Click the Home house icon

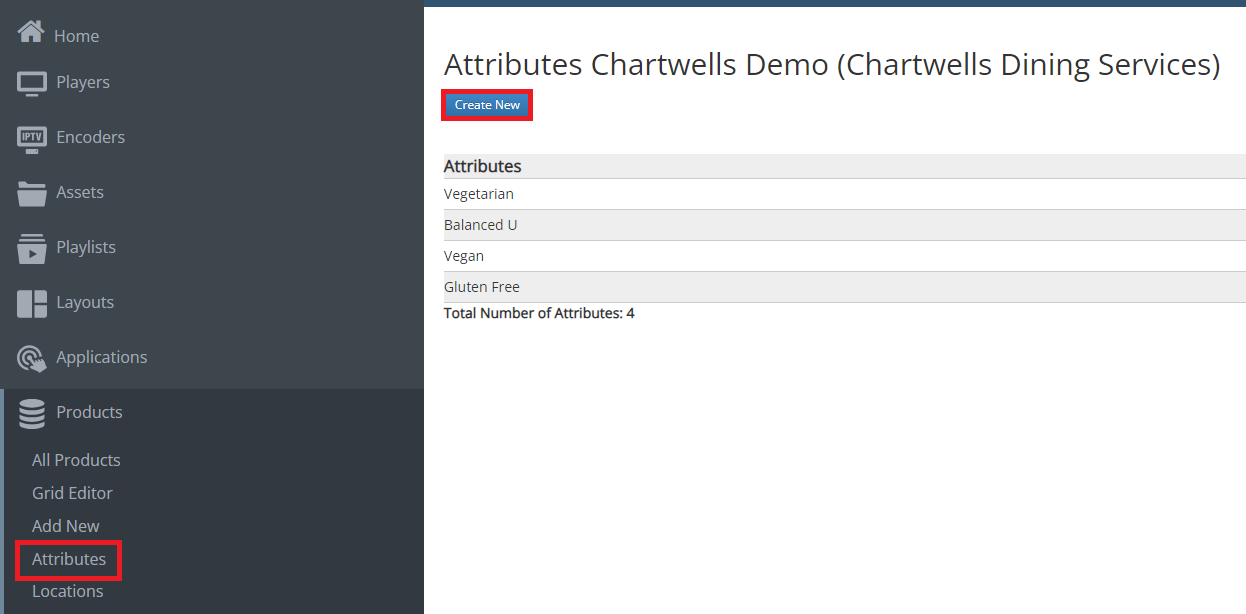[x=31, y=33]
